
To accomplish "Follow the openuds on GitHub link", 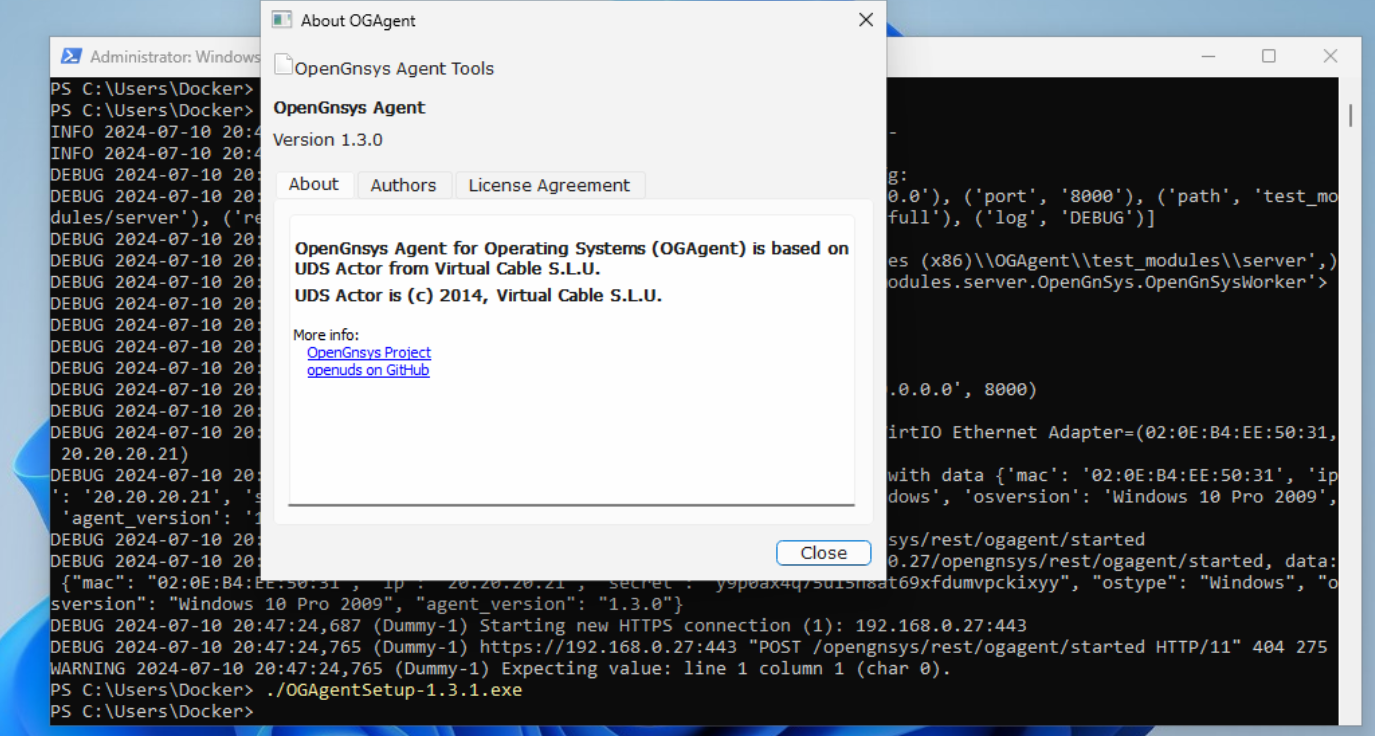I will point(368,370).
